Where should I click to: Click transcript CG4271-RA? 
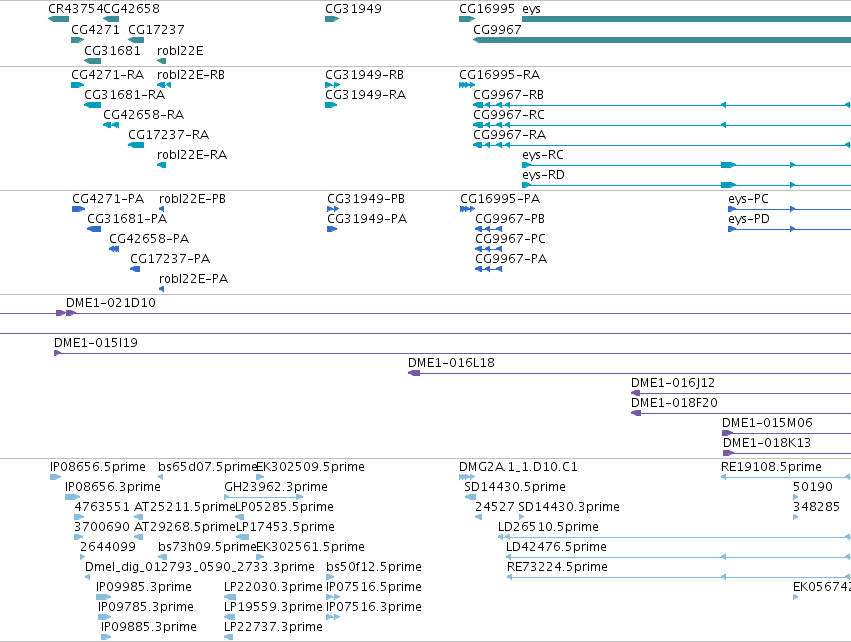tap(107, 74)
